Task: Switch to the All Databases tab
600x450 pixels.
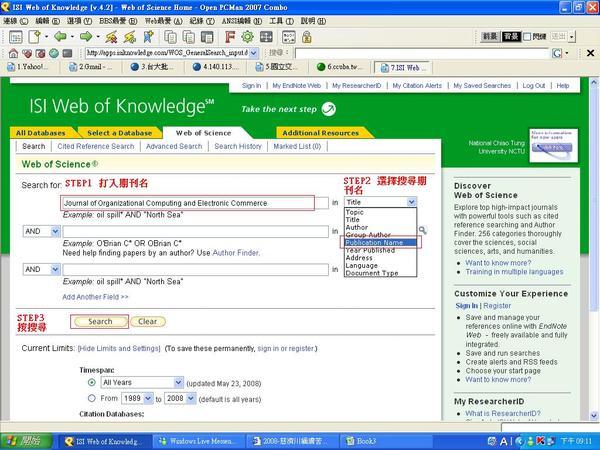Action: [41, 133]
